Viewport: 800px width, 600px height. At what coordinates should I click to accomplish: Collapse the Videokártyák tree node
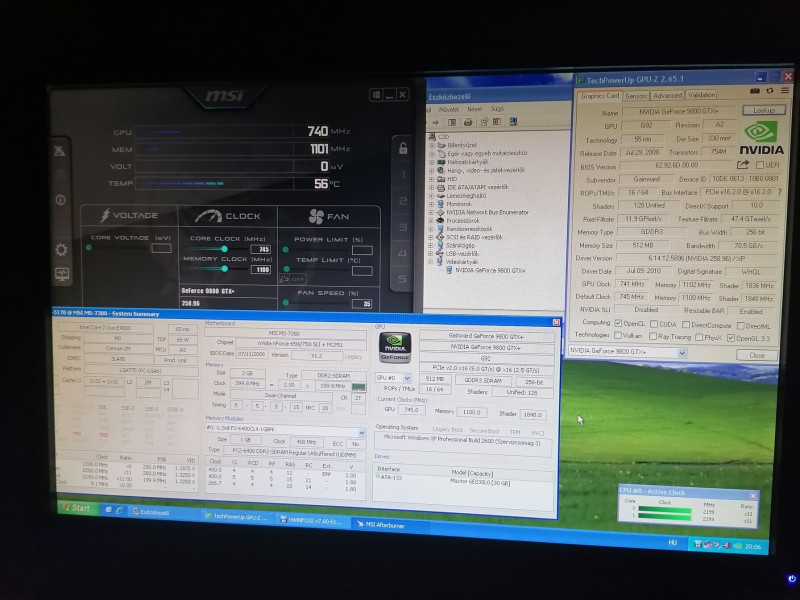[x=431, y=262]
